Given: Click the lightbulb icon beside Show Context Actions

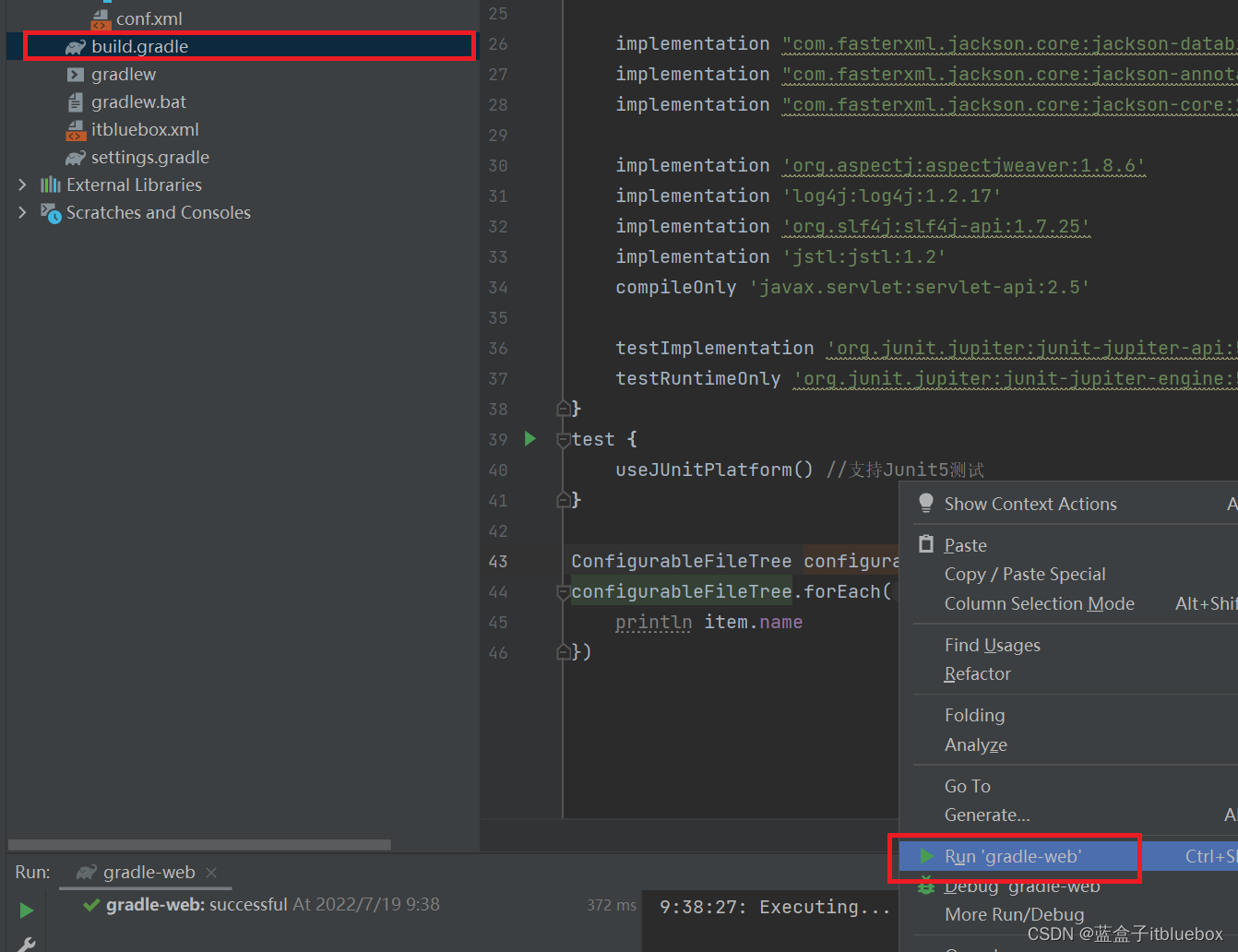Looking at the screenshot, I should tap(926, 503).
